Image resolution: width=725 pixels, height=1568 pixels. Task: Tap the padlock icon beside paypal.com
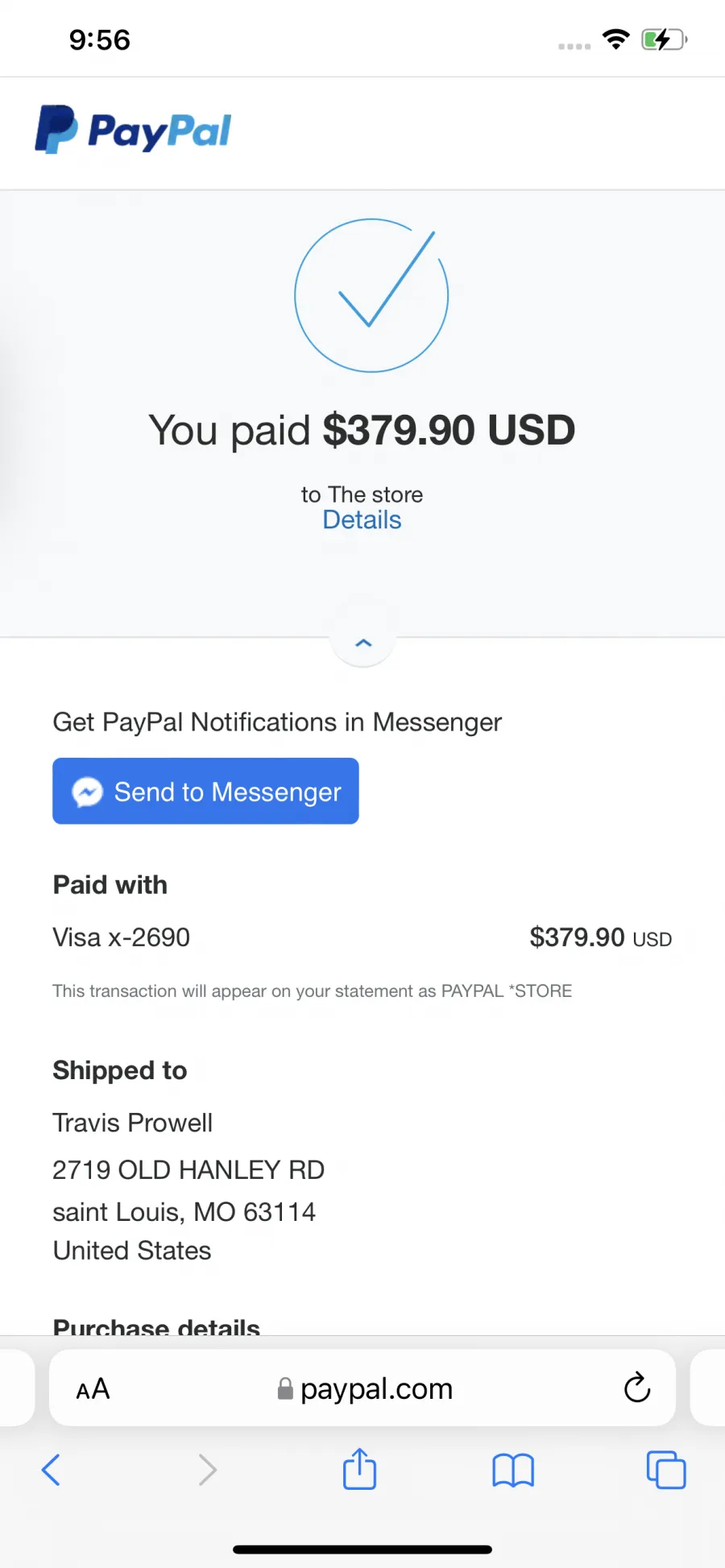(285, 1388)
